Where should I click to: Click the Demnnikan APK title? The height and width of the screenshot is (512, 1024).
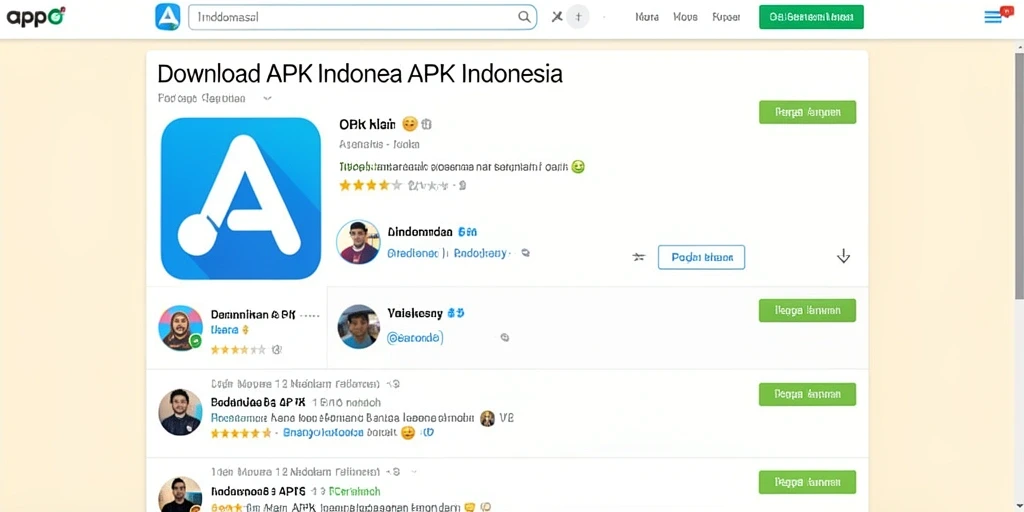pos(253,315)
